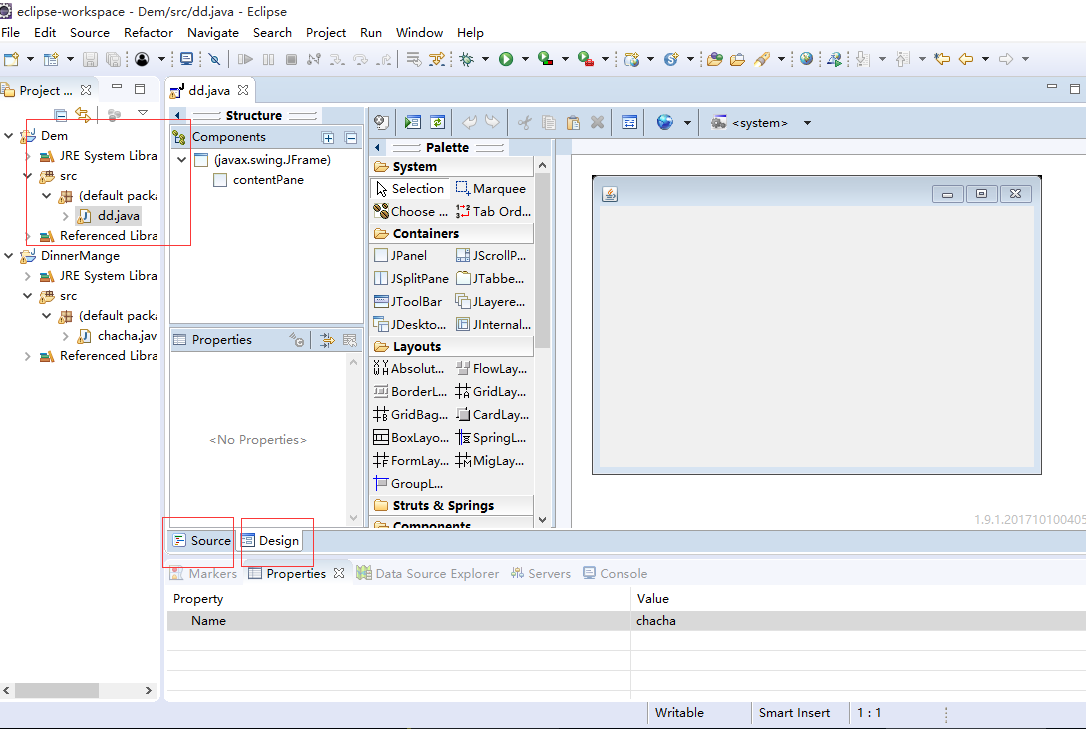Image resolution: width=1086 pixels, height=729 pixels.
Task: Click the JFrame preview in design canvas
Action: click(817, 325)
